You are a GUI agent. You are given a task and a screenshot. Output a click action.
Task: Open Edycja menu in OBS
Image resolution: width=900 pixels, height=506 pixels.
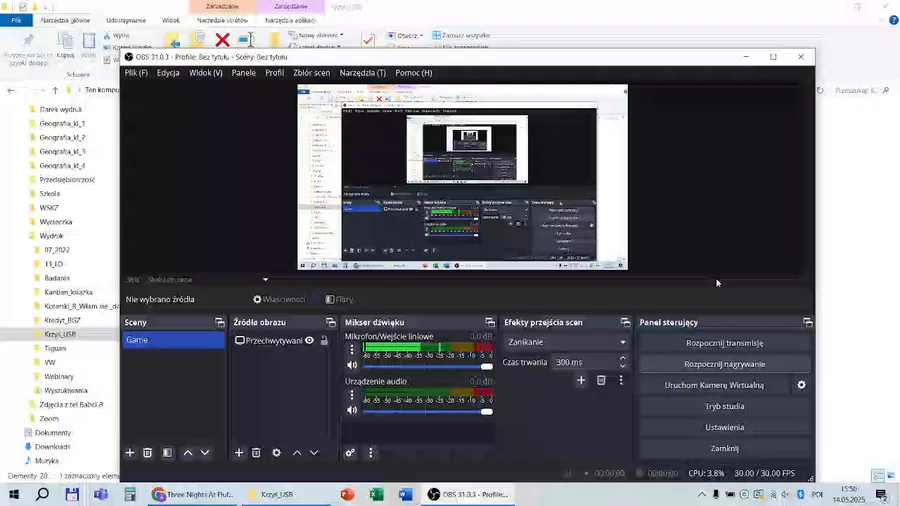(168, 73)
